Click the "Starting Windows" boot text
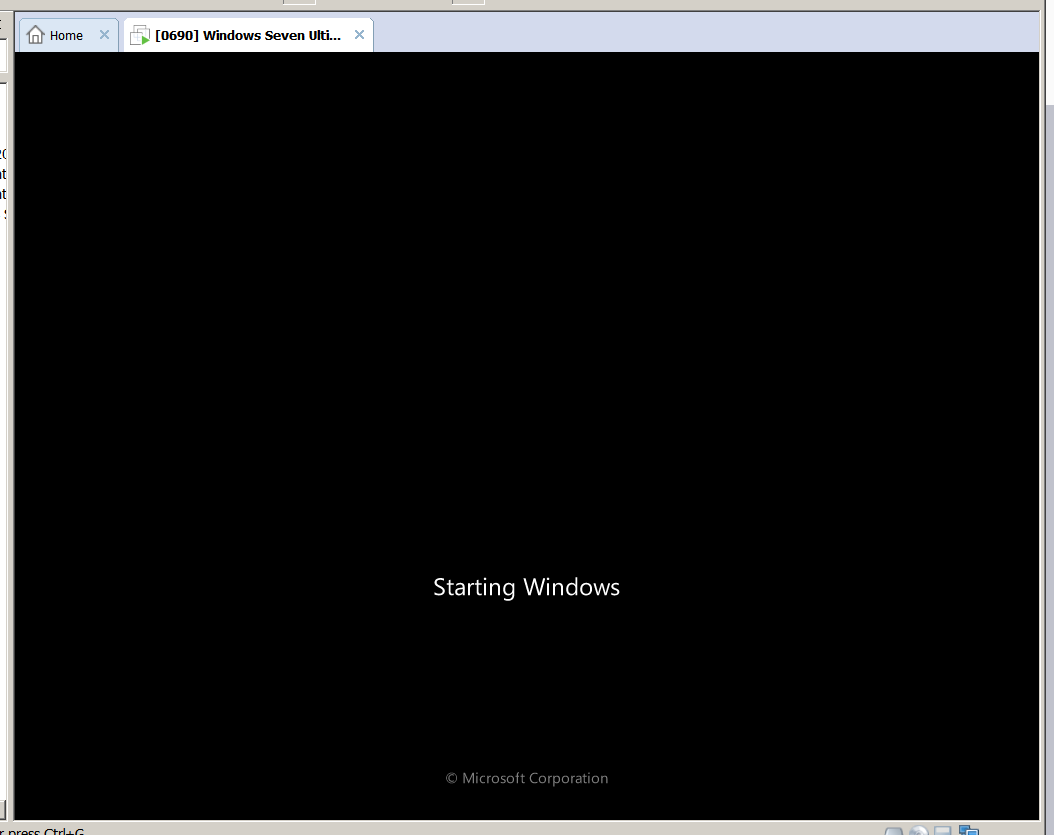Viewport: 1054px width, 835px height. point(526,587)
